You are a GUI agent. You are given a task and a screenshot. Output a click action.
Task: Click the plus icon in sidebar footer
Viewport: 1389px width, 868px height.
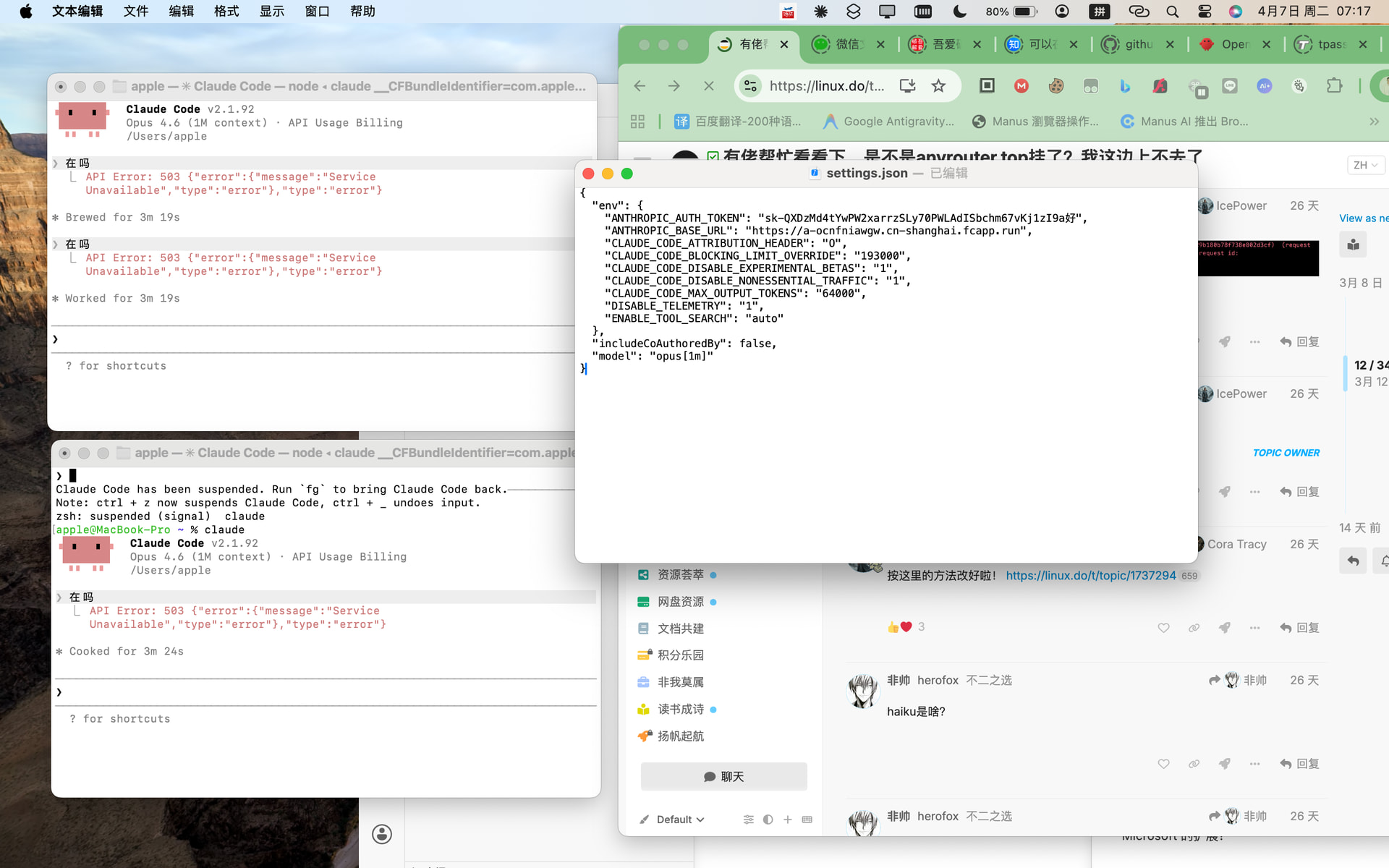point(787,820)
